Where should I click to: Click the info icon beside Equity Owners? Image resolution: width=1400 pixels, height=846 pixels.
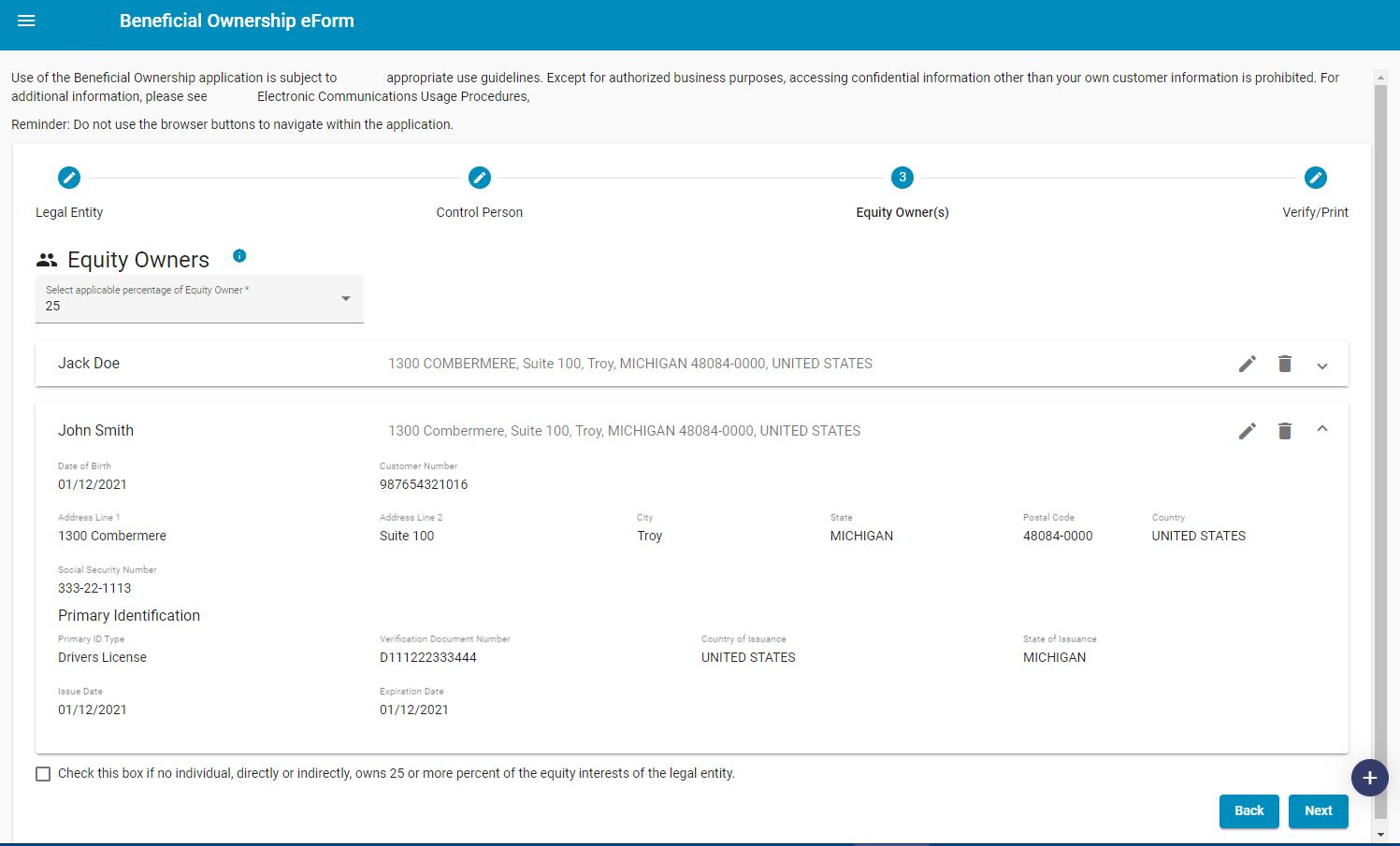click(x=239, y=256)
